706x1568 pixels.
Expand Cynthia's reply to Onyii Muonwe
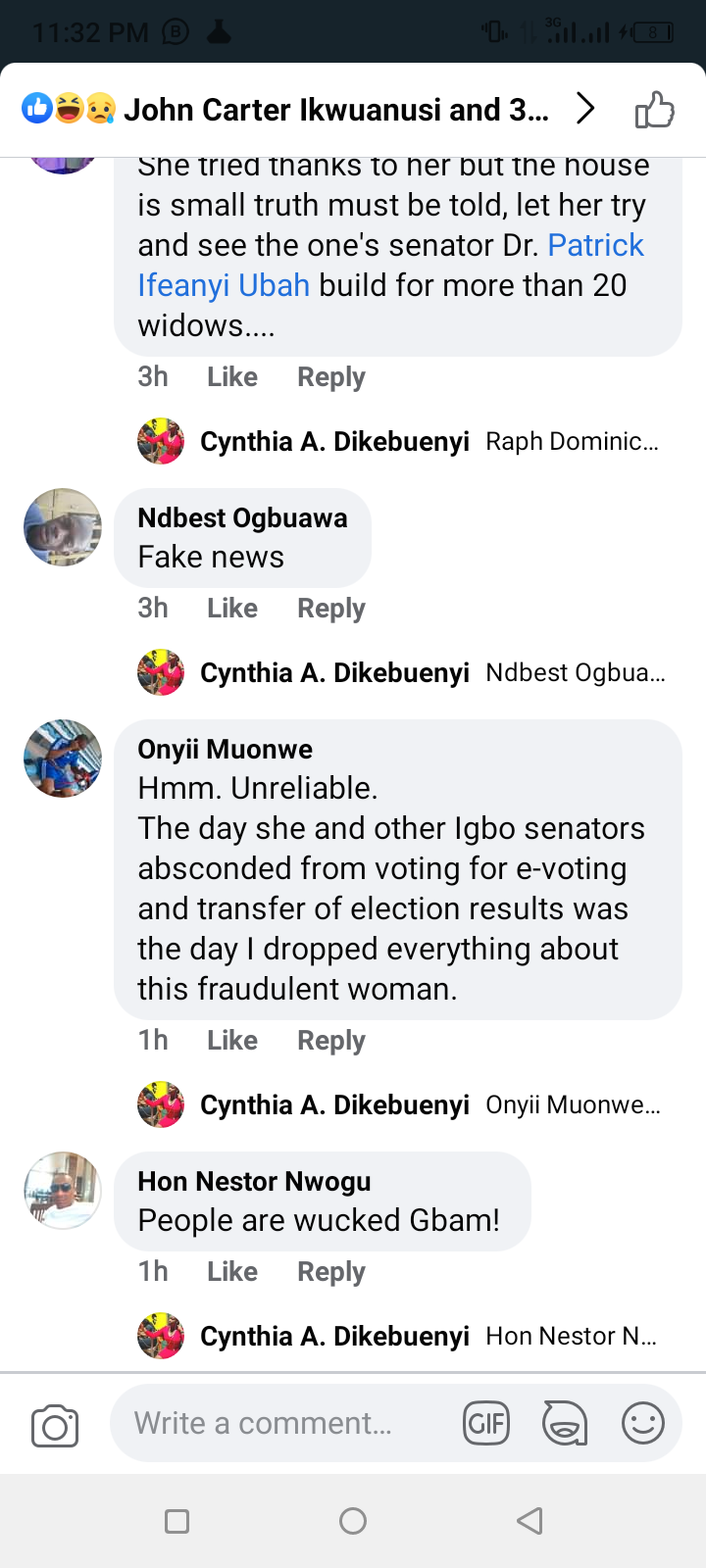click(x=402, y=1105)
